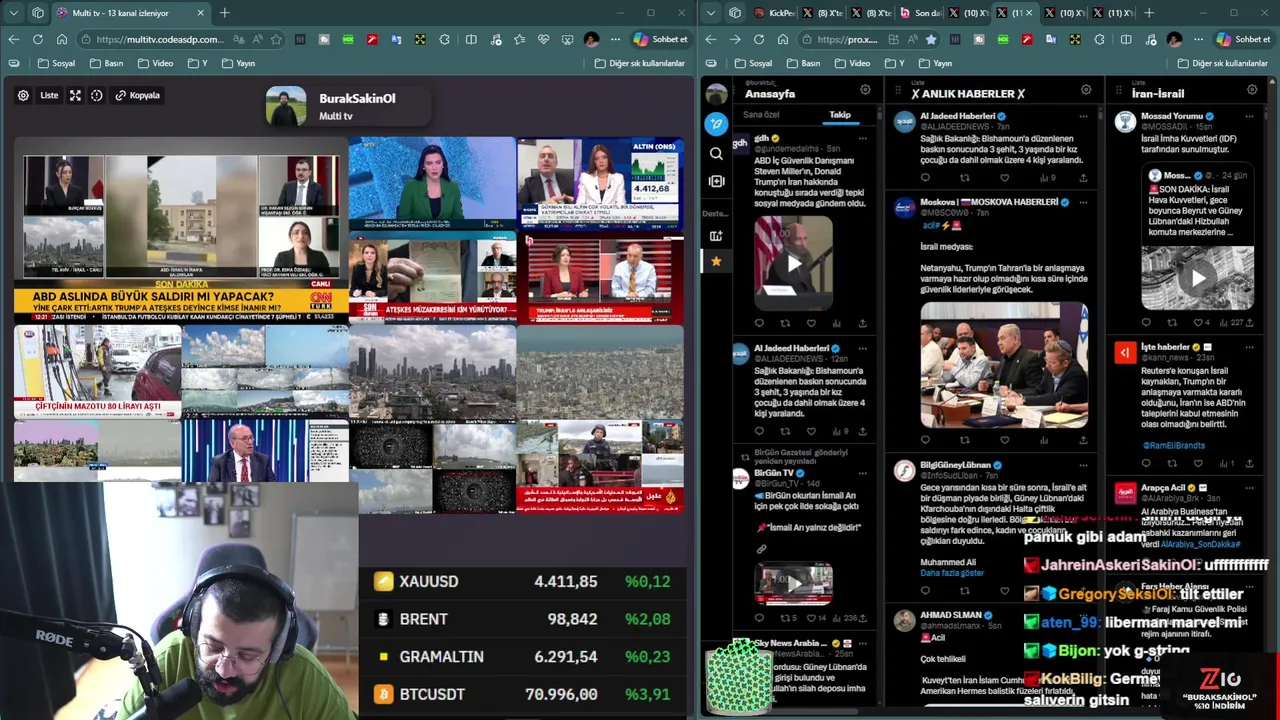Open search magnifier in X Pro sidebar
Image resolution: width=1280 pixels, height=720 pixels.
click(716, 153)
